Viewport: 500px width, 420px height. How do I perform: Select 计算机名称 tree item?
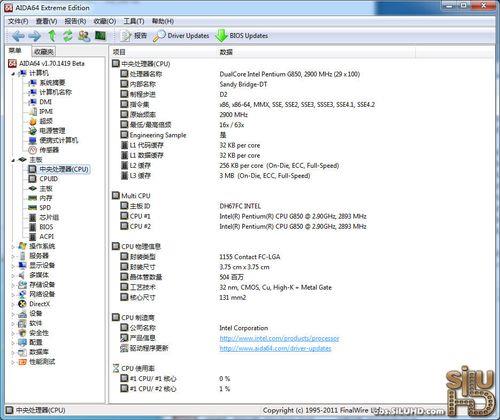tap(50, 92)
